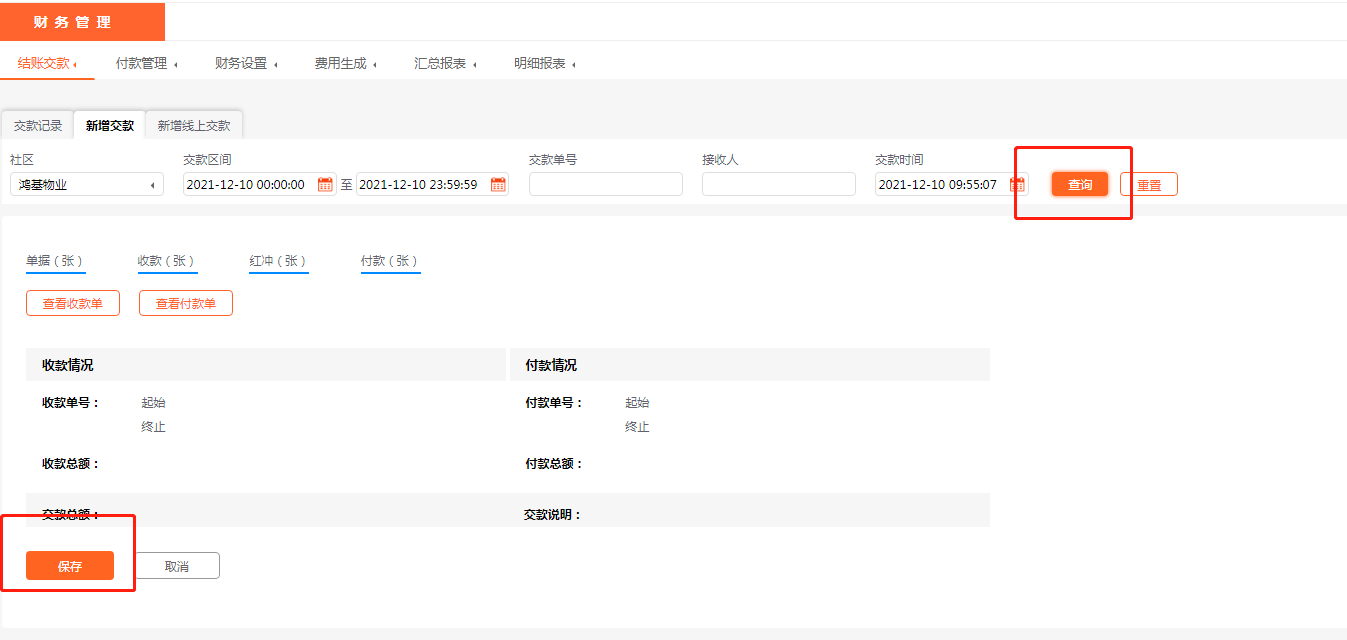Screen dimensions: 1347x640
Task: Open calendar for payment interval start date
Action: pyautogui.click(x=325, y=184)
